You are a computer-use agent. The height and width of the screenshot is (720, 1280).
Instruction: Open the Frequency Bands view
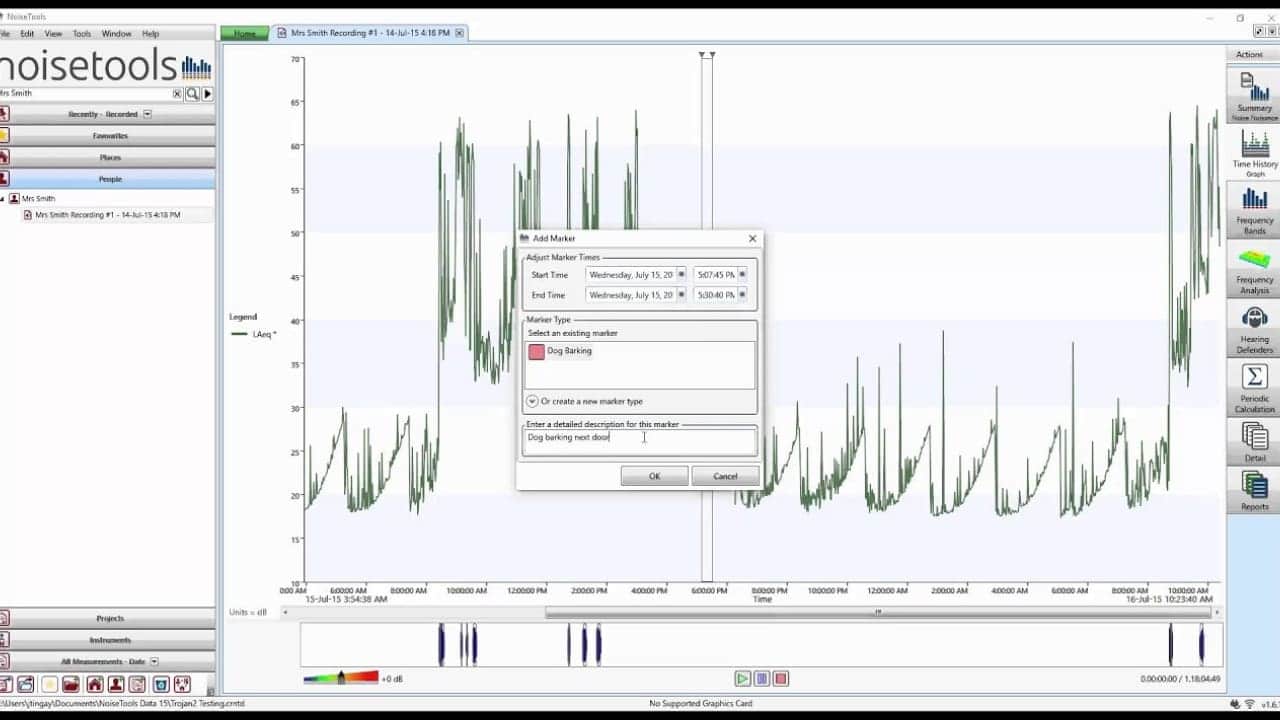coord(1254,210)
